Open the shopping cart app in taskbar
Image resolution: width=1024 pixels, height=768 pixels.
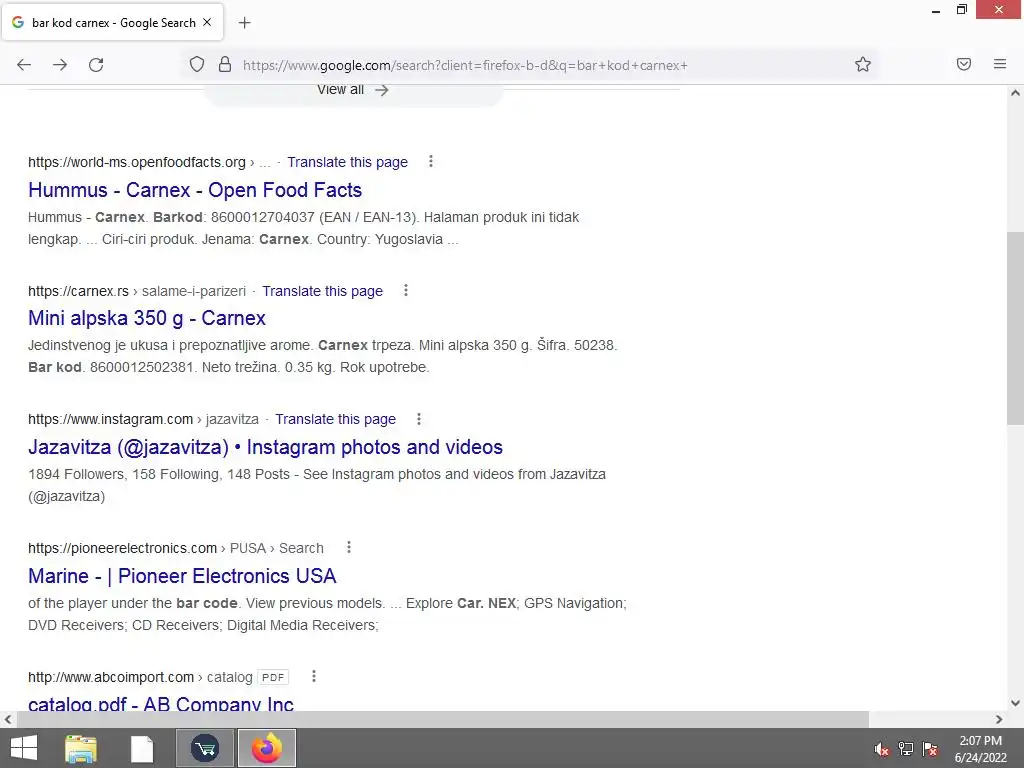click(205, 748)
